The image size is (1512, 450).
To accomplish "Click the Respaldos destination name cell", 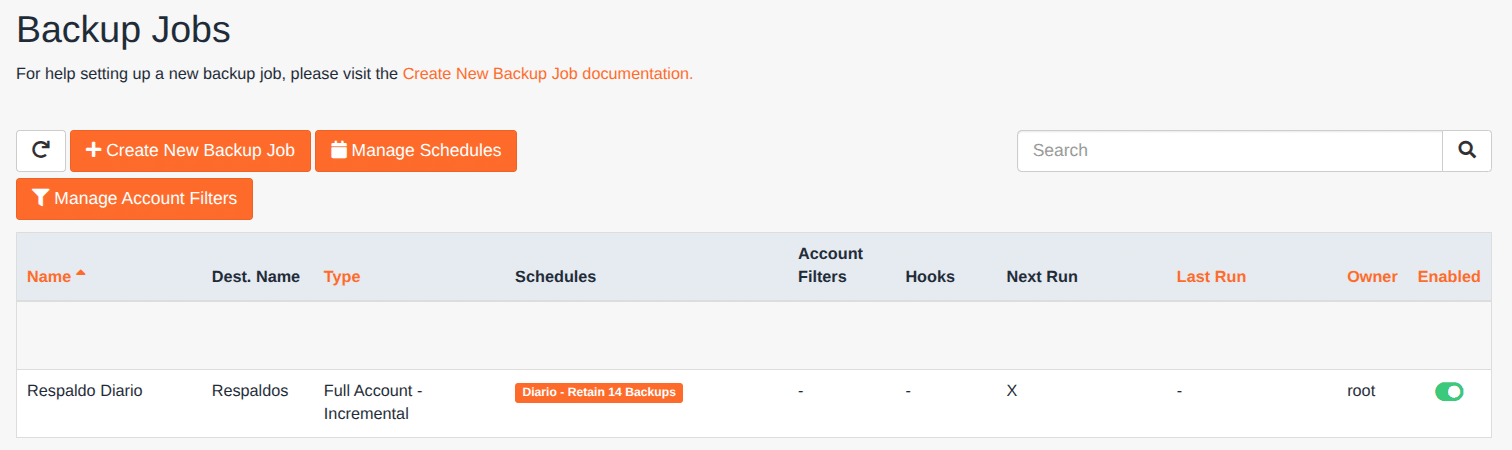I will 250,391.
